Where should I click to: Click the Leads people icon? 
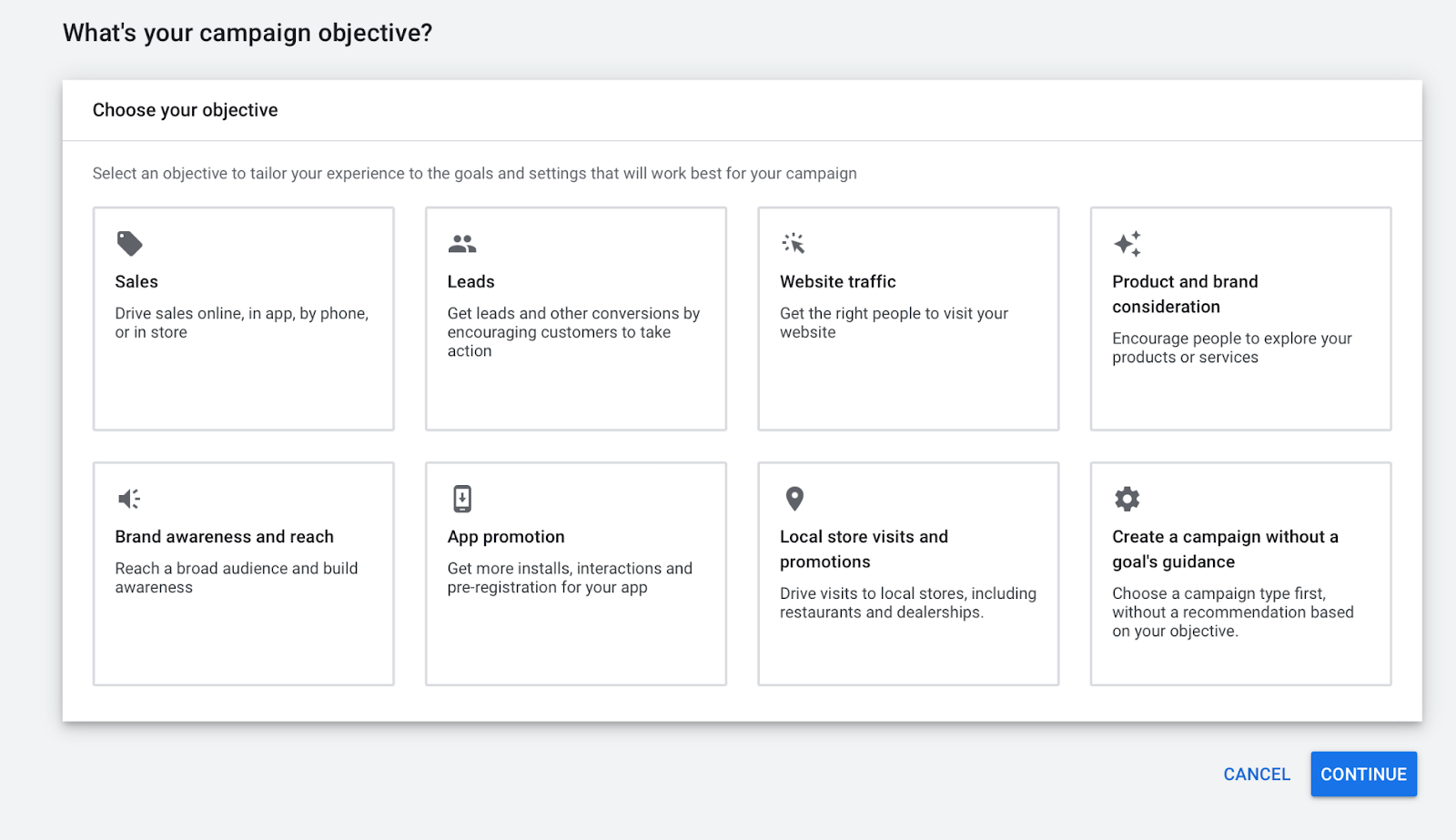tap(462, 244)
